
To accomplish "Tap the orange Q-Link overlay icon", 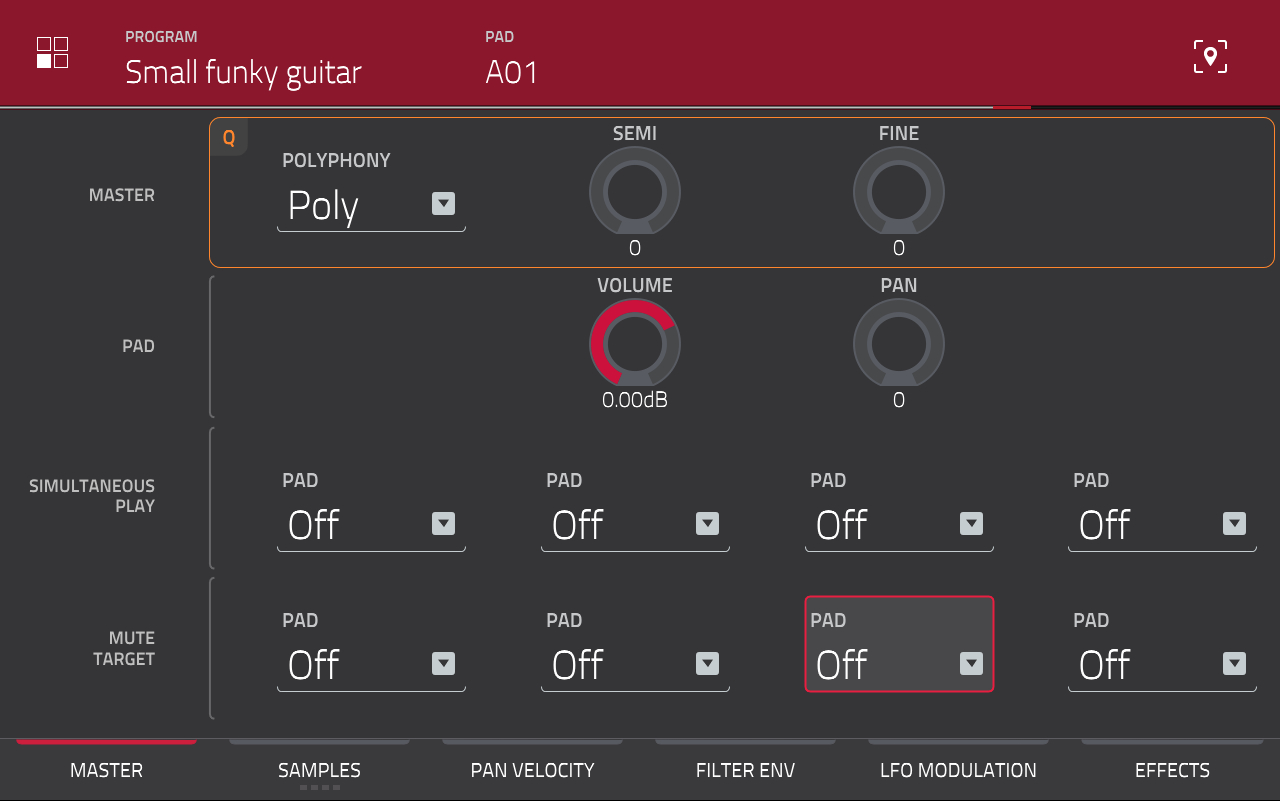I will (x=228, y=137).
